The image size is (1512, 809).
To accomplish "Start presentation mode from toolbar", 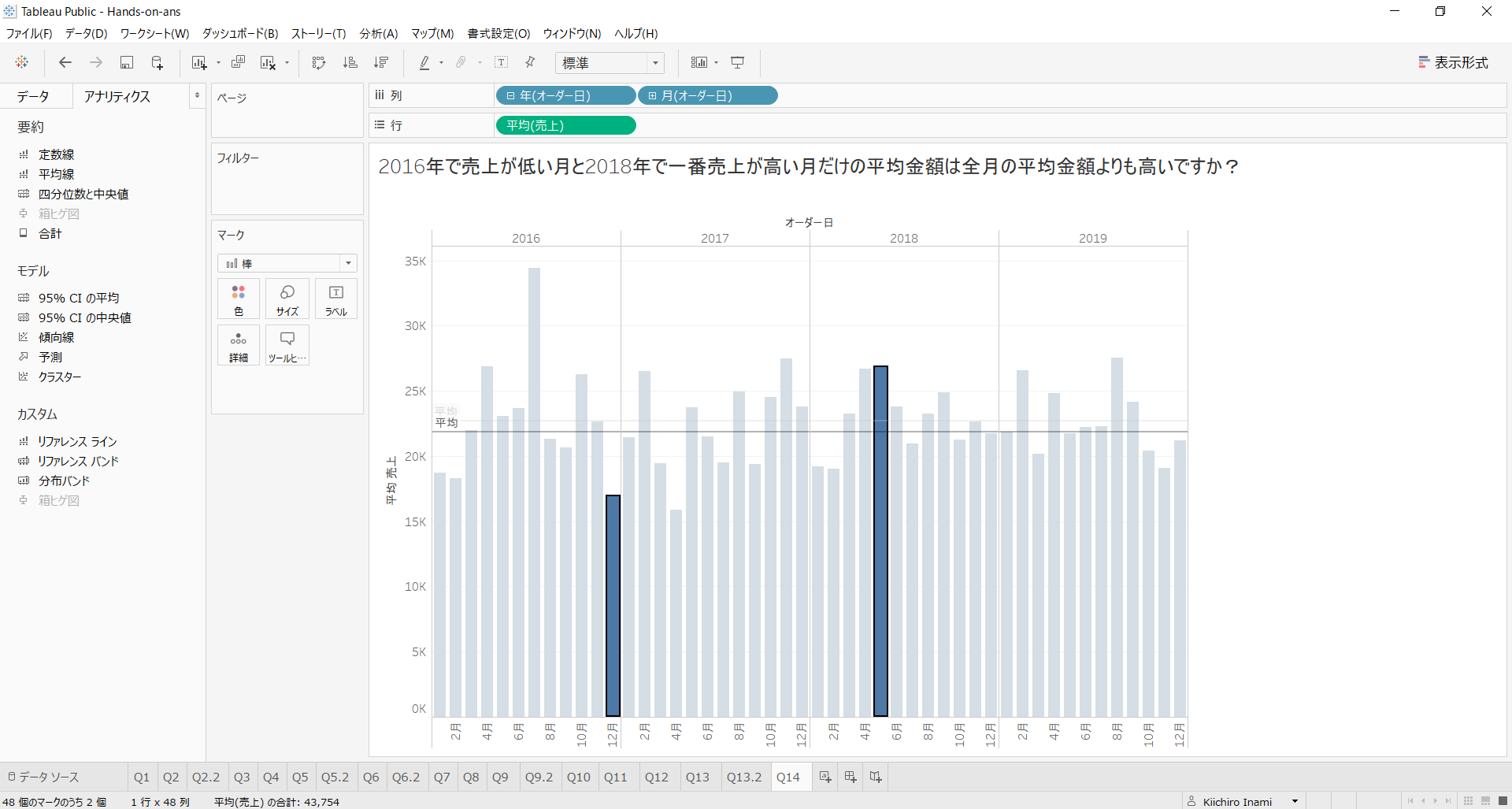I will [x=738, y=62].
